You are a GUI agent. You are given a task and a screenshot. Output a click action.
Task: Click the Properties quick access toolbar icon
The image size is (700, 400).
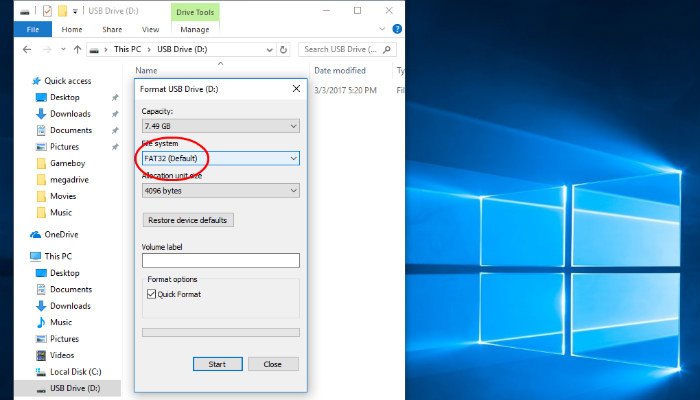pos(47,11)
